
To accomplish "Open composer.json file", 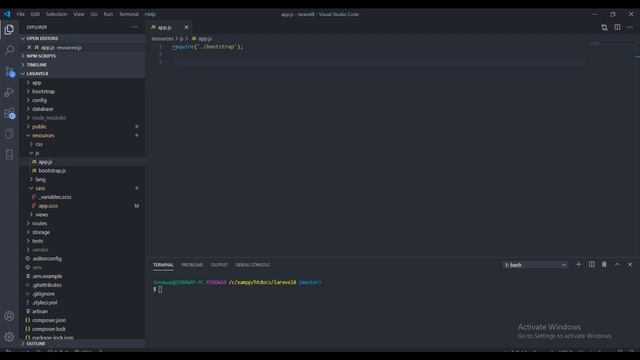I will pos(82,320).
